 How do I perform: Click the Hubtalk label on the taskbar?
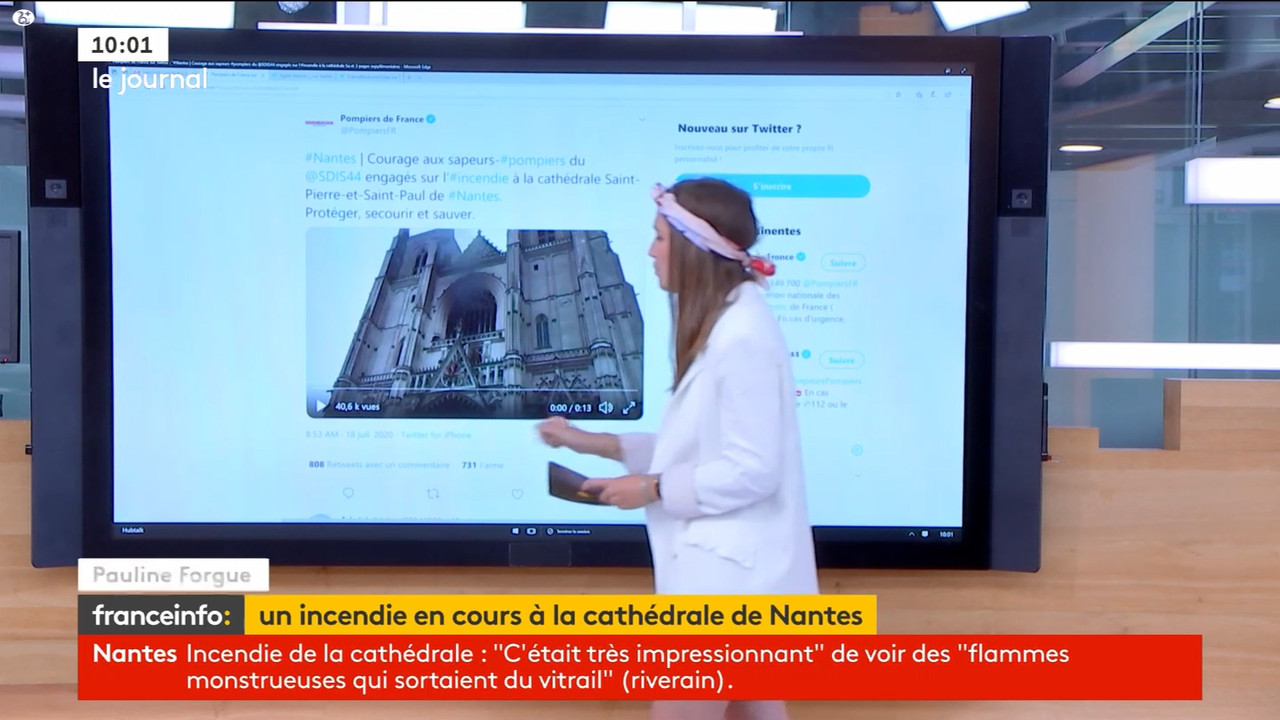(x=133, y=531)
